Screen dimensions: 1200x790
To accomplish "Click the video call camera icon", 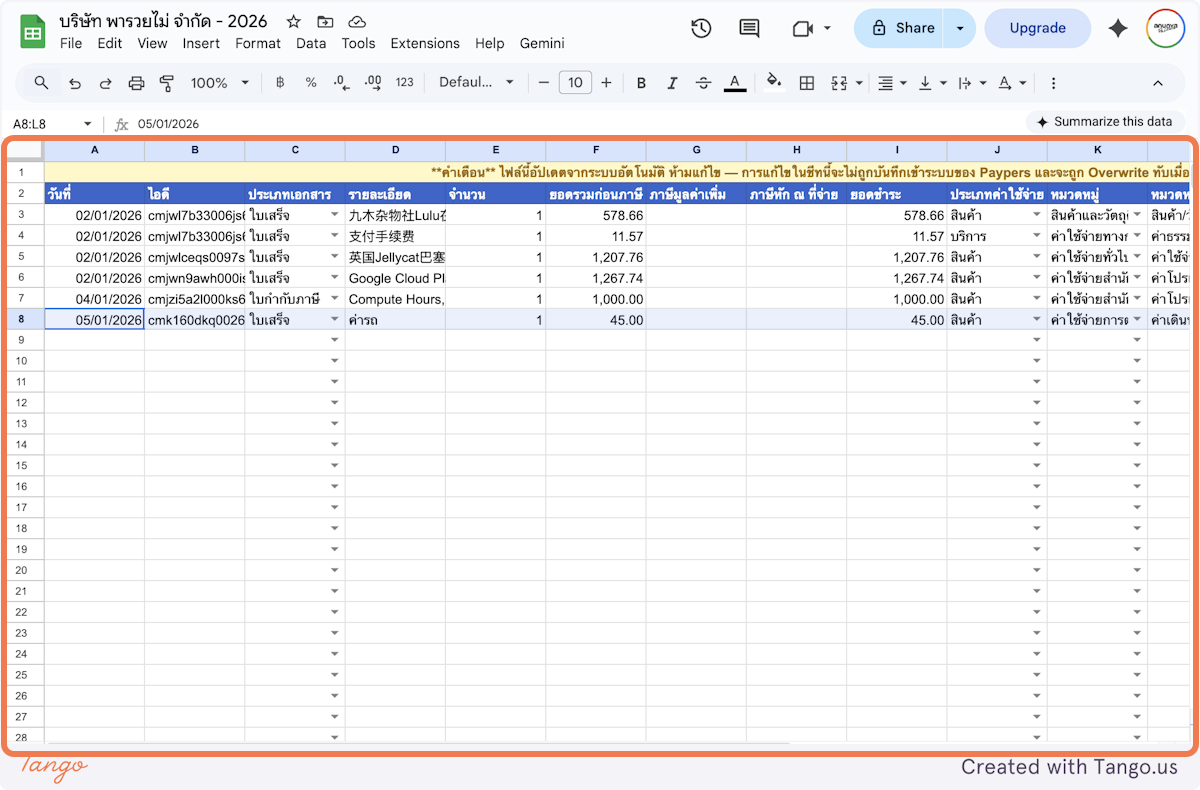I will [x=801, y=28].
